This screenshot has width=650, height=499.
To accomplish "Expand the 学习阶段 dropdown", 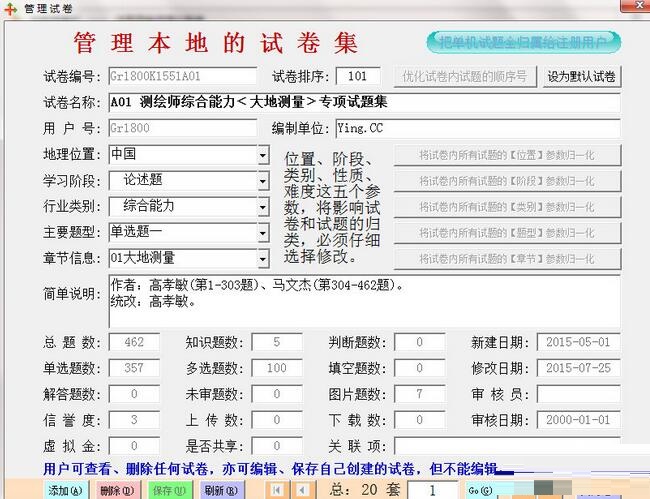I will (x=263, y=181).
